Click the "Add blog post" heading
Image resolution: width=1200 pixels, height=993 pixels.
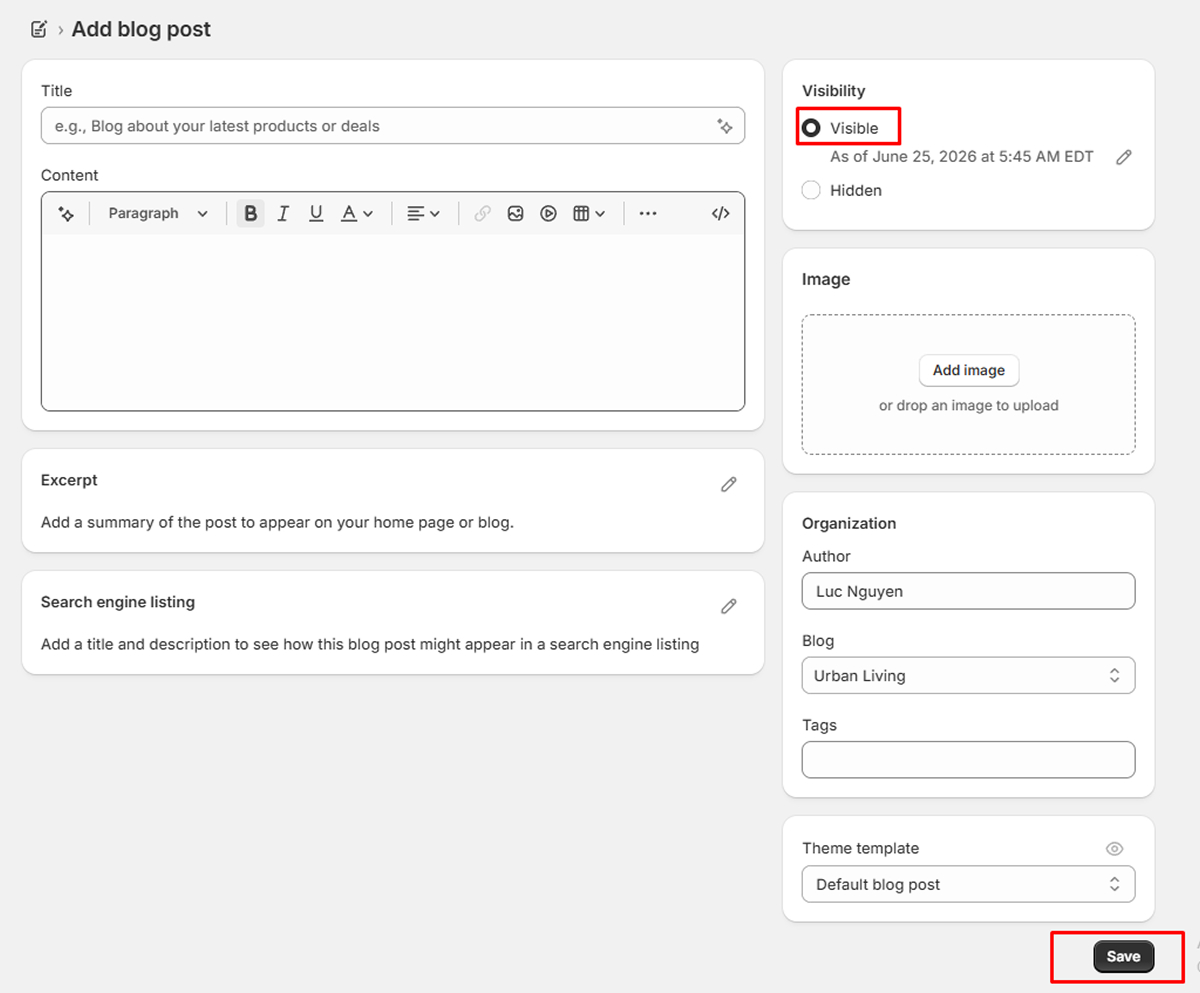[141, 29]
